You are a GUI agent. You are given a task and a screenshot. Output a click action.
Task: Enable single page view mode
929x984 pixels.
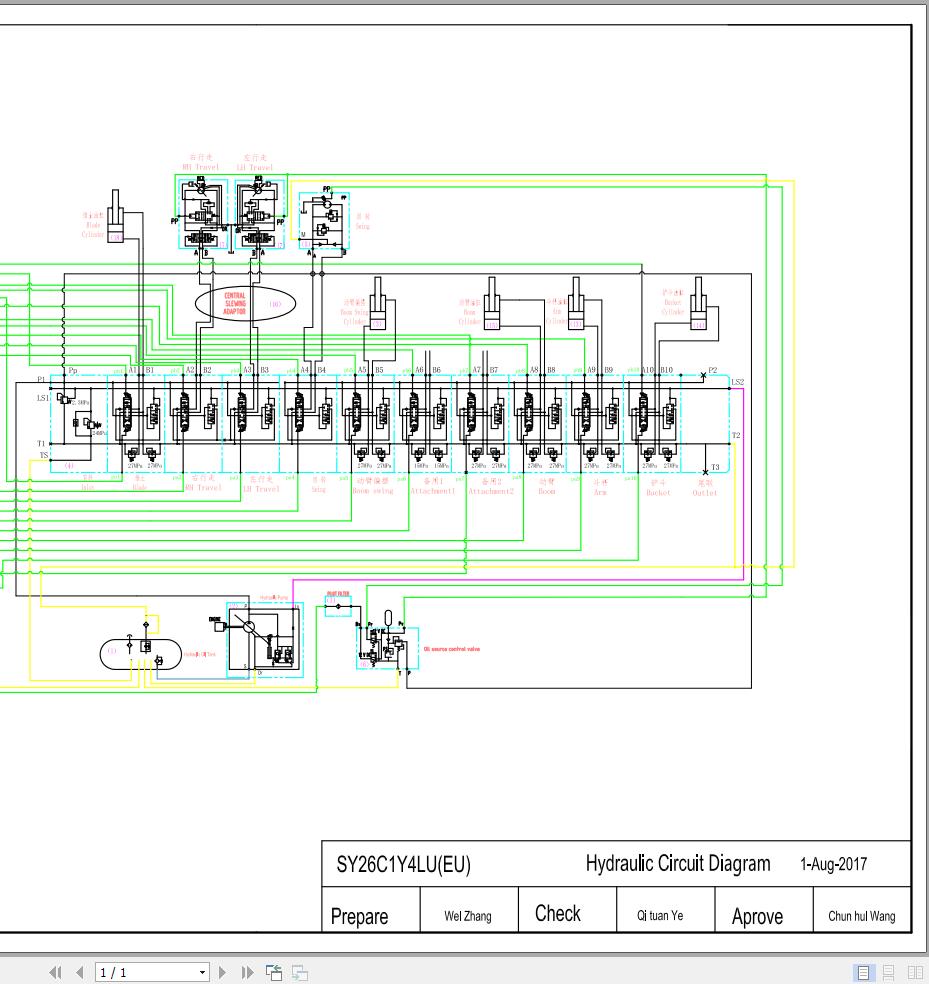tap(864, 972)
